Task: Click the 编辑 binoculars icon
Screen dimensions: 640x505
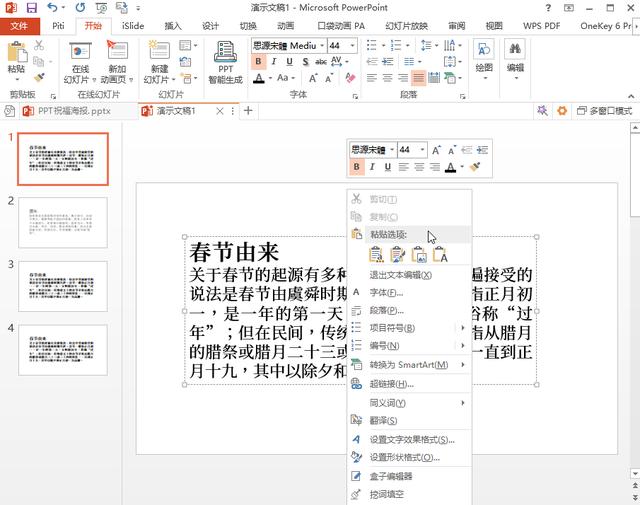Action: point(515,51)
